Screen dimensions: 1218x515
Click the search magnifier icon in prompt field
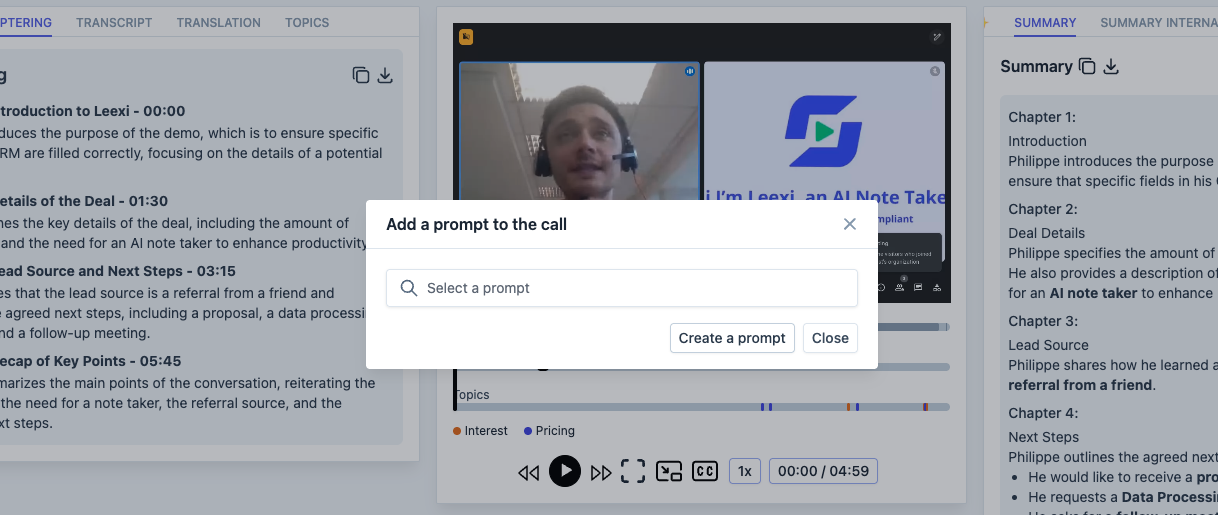coord(408,288)
